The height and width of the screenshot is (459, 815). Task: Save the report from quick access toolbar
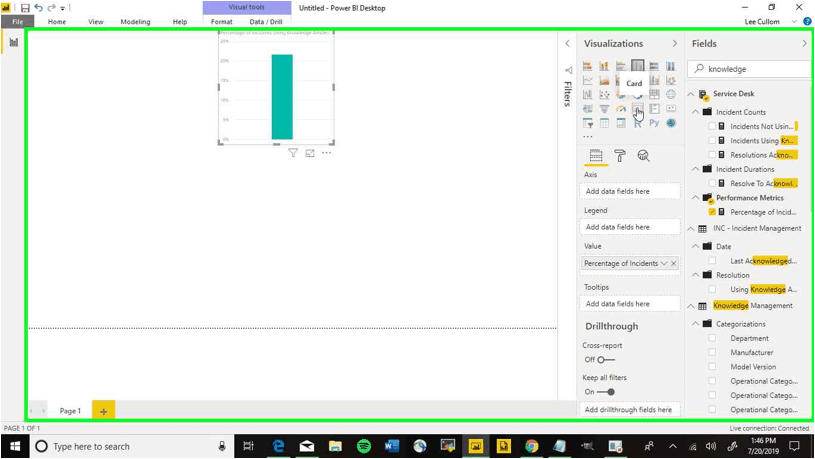[x=25, y=8]
